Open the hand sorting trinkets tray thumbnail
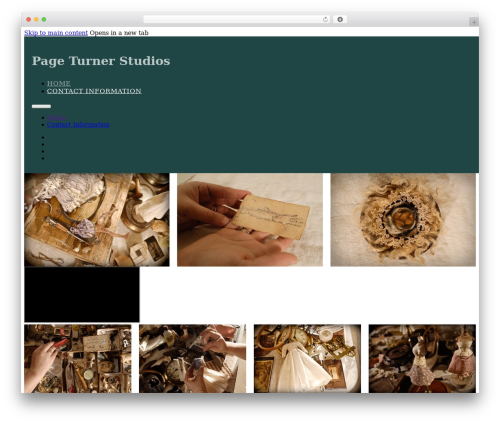Viewport: 500px width, 423px height. coord(78,358)
